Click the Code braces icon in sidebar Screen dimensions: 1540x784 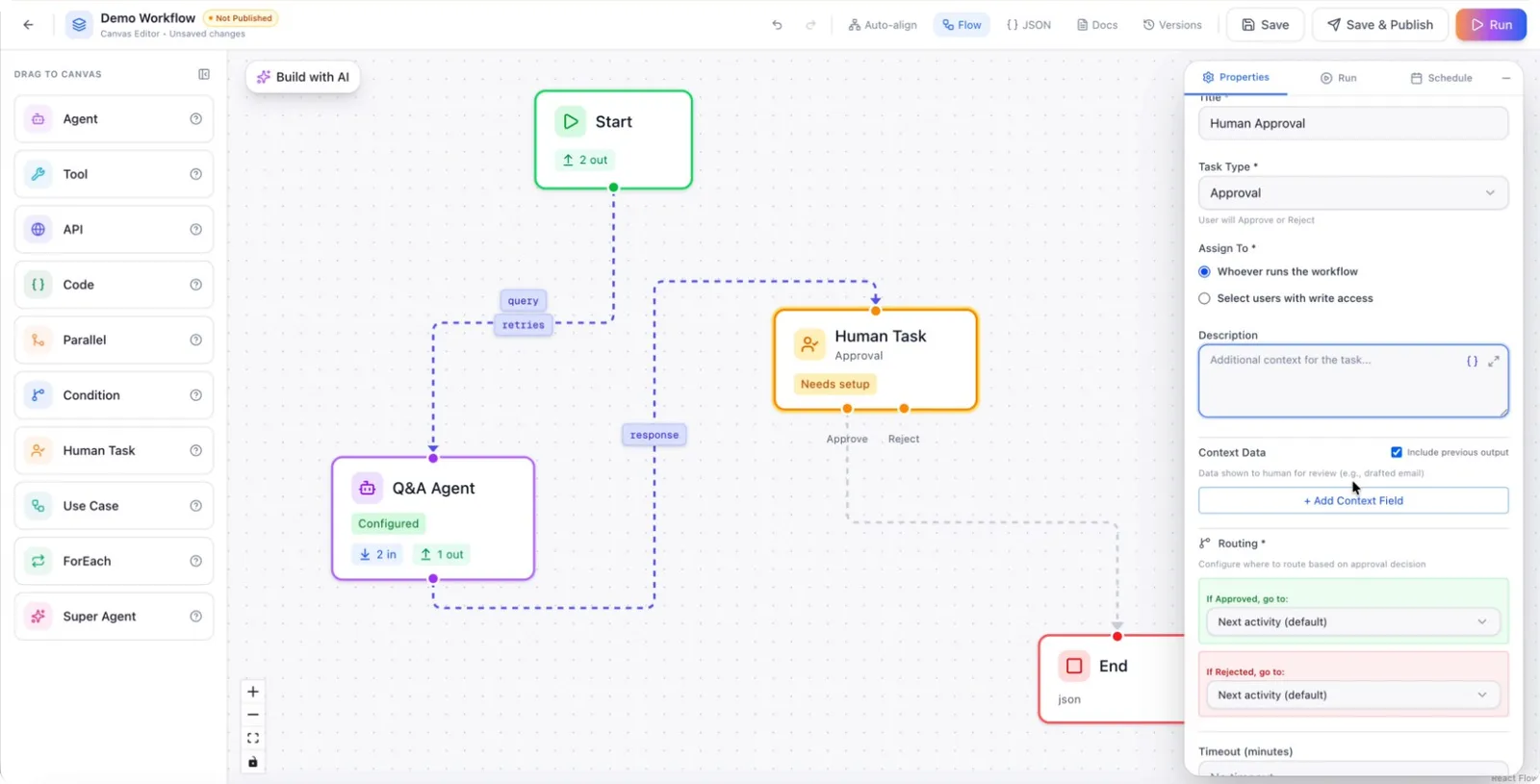click(38, 285)
